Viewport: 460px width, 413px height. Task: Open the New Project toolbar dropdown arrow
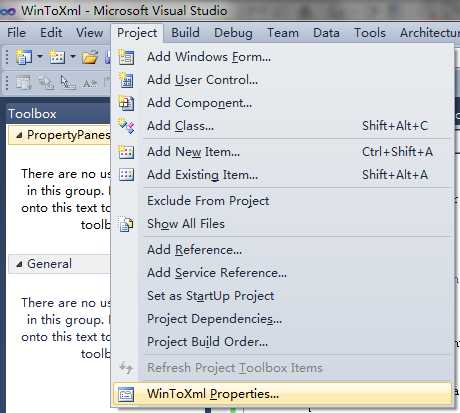tap(40, 57)
